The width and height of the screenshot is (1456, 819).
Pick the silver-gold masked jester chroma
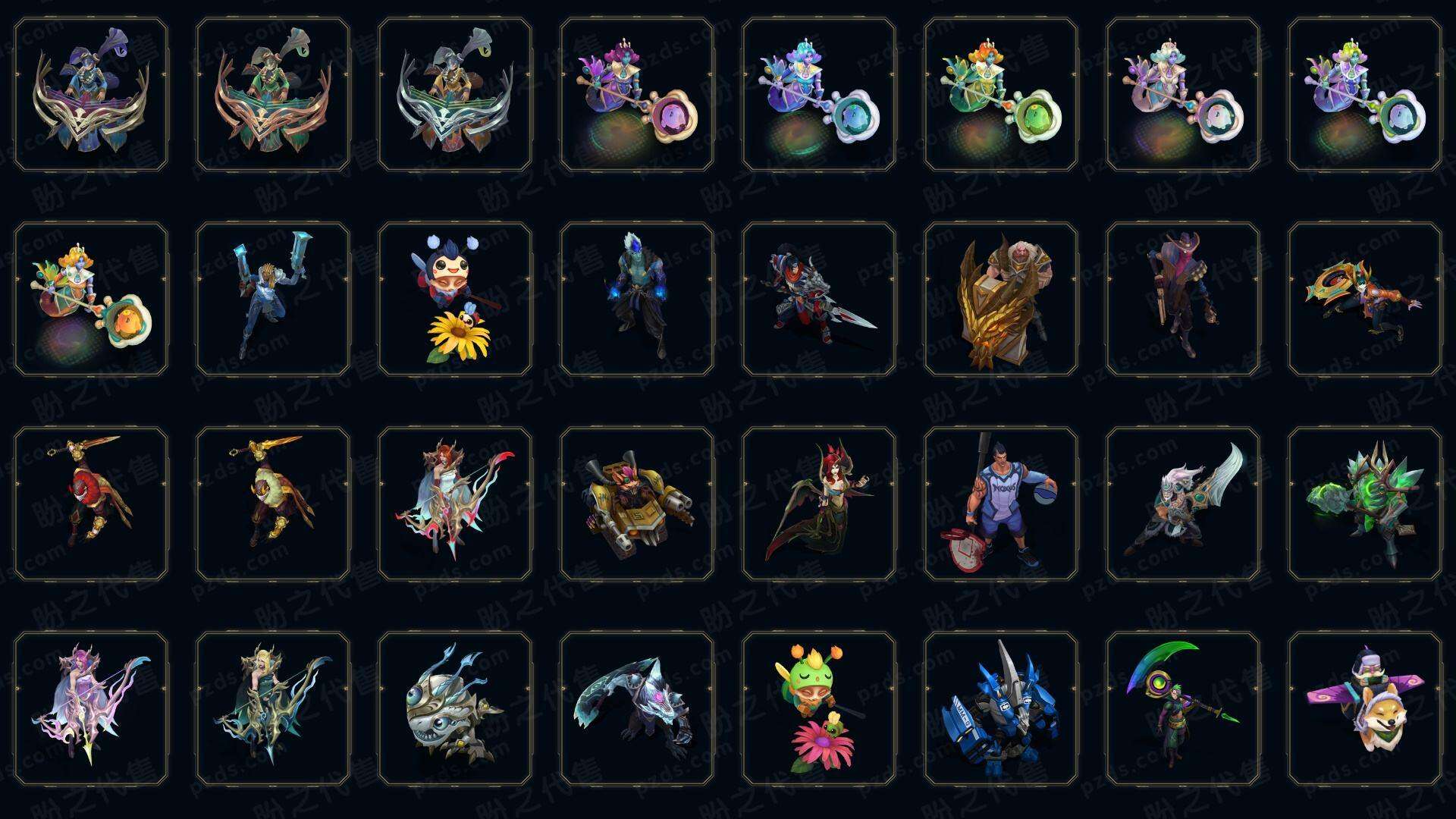(x=455, y=95)
